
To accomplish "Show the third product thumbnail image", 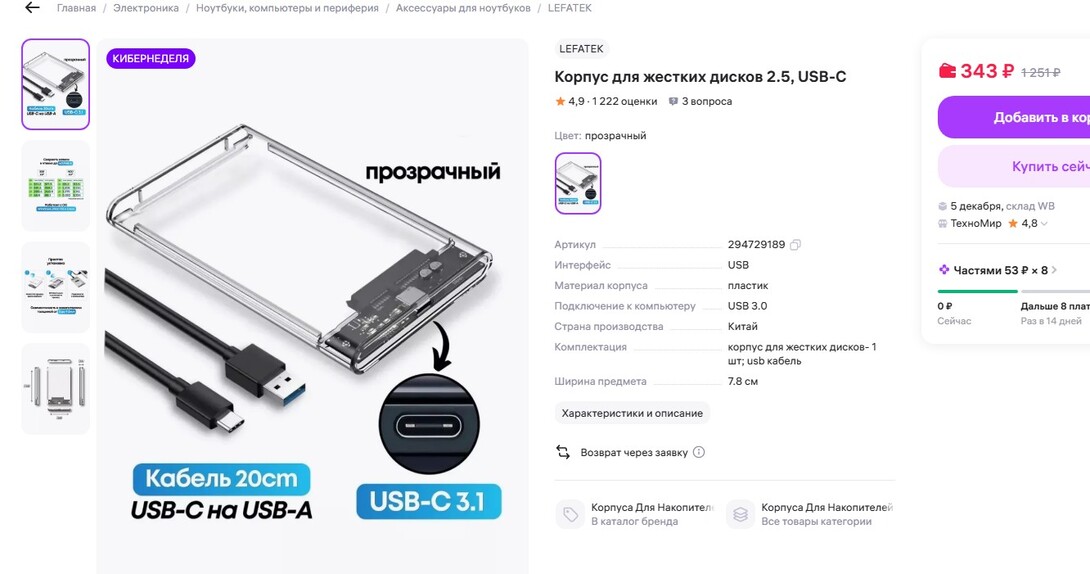I will pyautogui.click(x=56, y=287).
